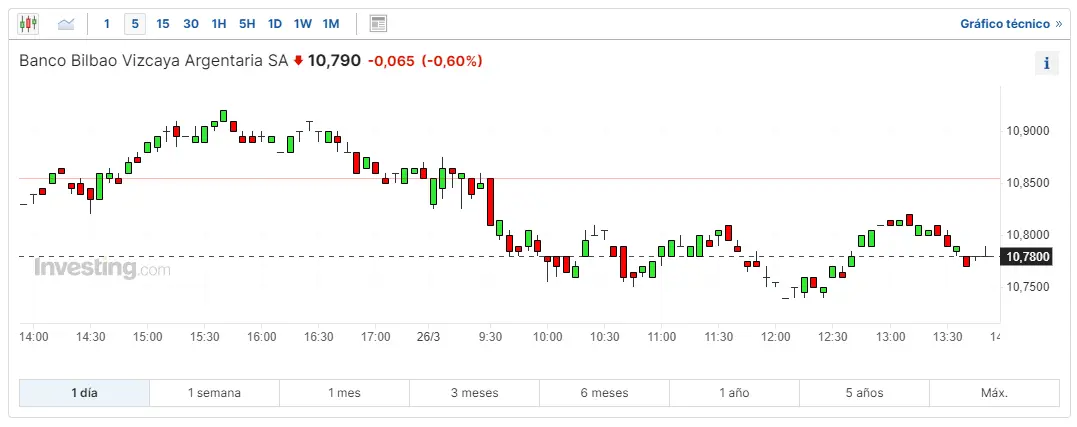Click the down arrow icon beside price
The width and height of the screenshot is (1077, 427).
pyautogui.click(x=298, y=60)
